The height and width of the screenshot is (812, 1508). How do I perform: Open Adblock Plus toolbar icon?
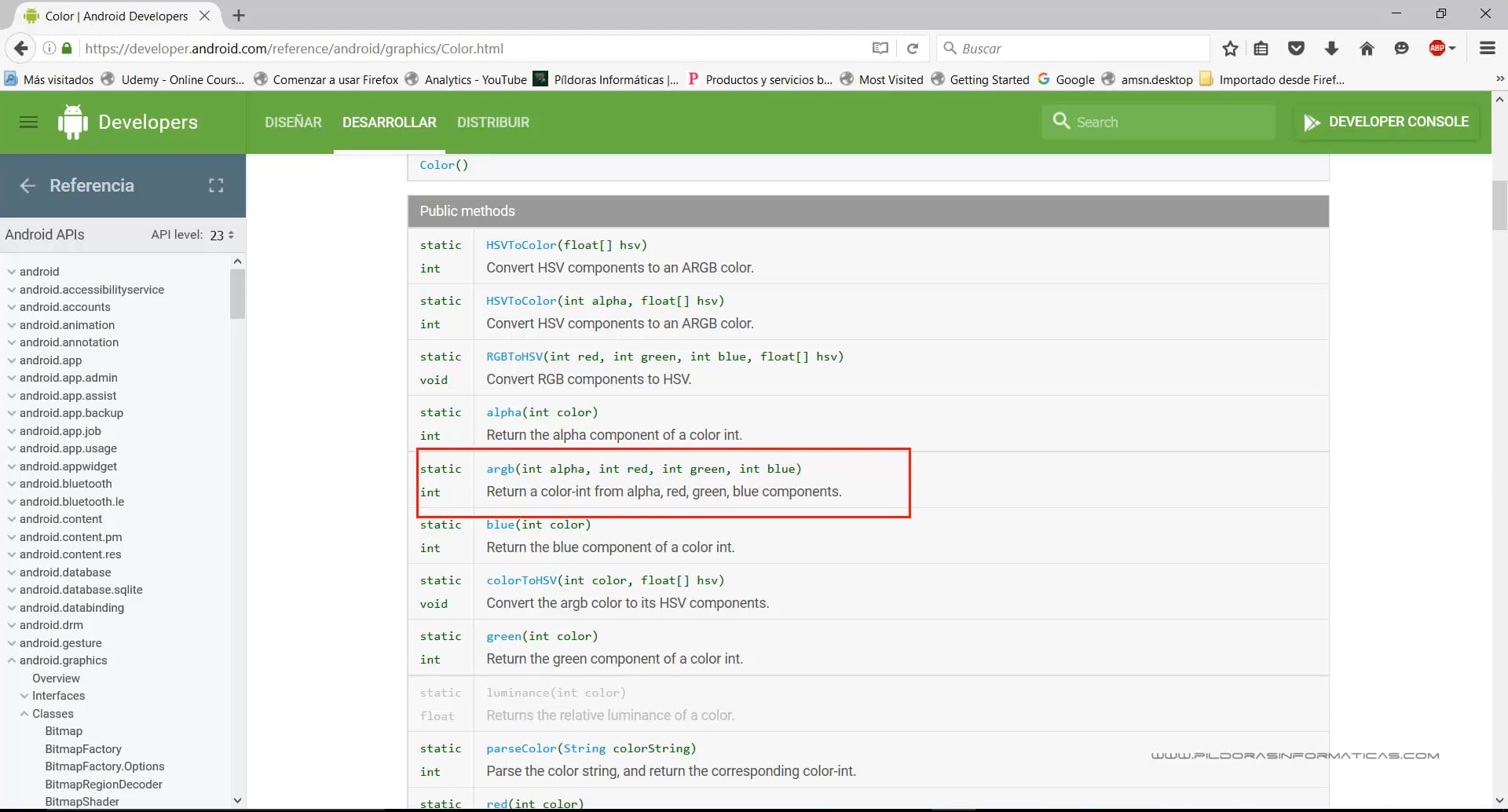coord(1438,49)
